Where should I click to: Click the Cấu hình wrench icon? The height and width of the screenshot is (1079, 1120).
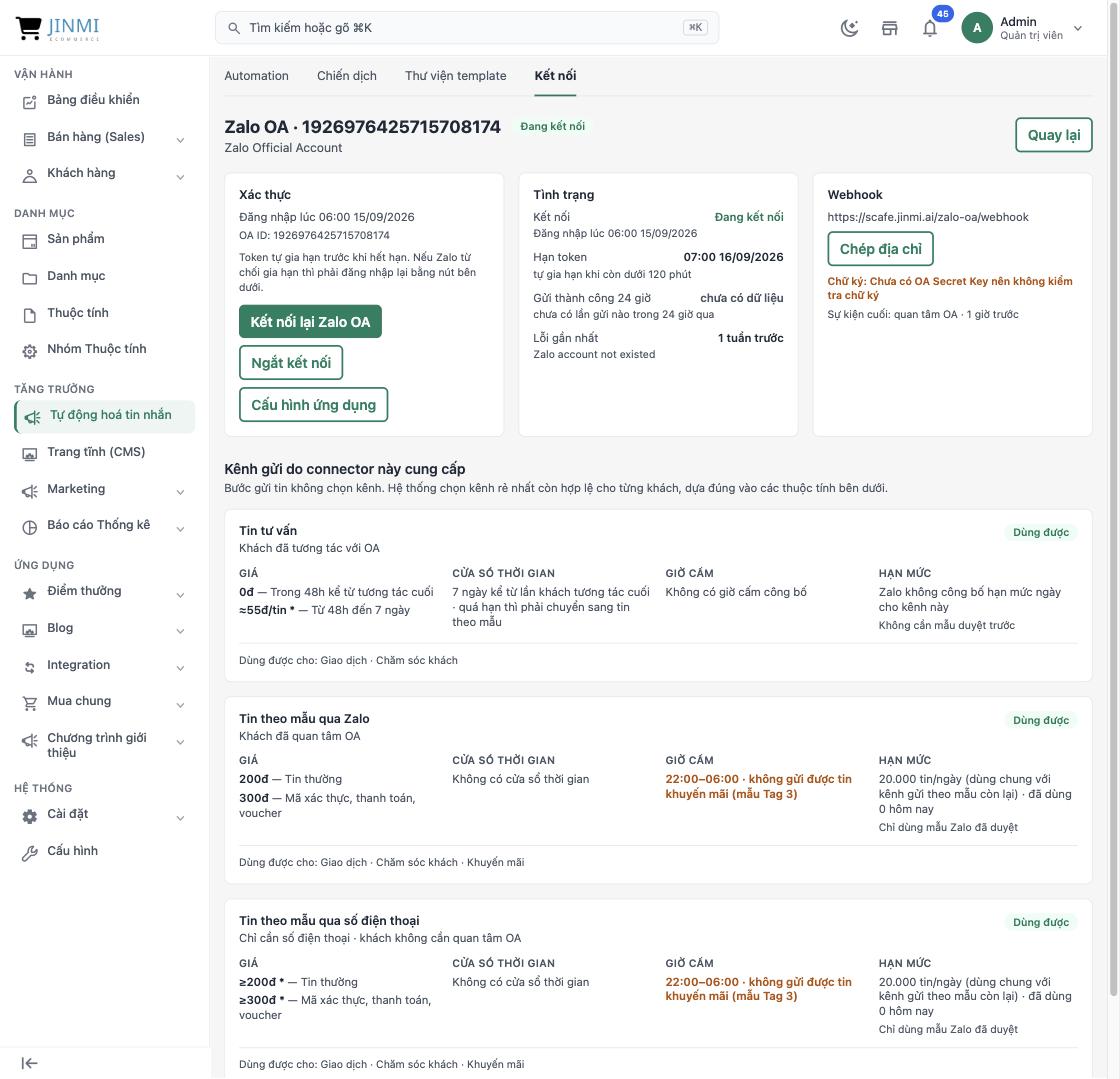[29, 853]
